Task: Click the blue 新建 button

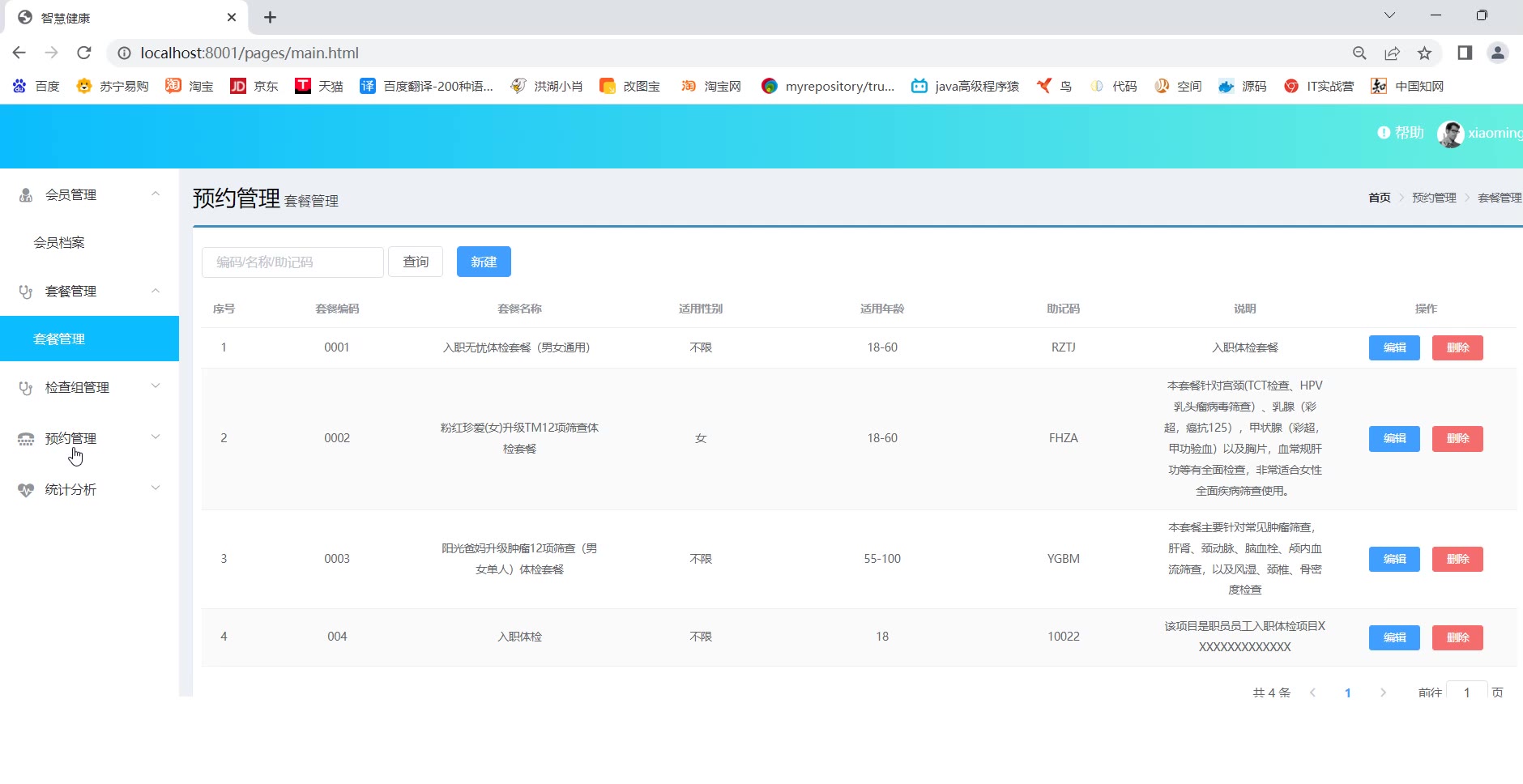Action: pos(484,262)
